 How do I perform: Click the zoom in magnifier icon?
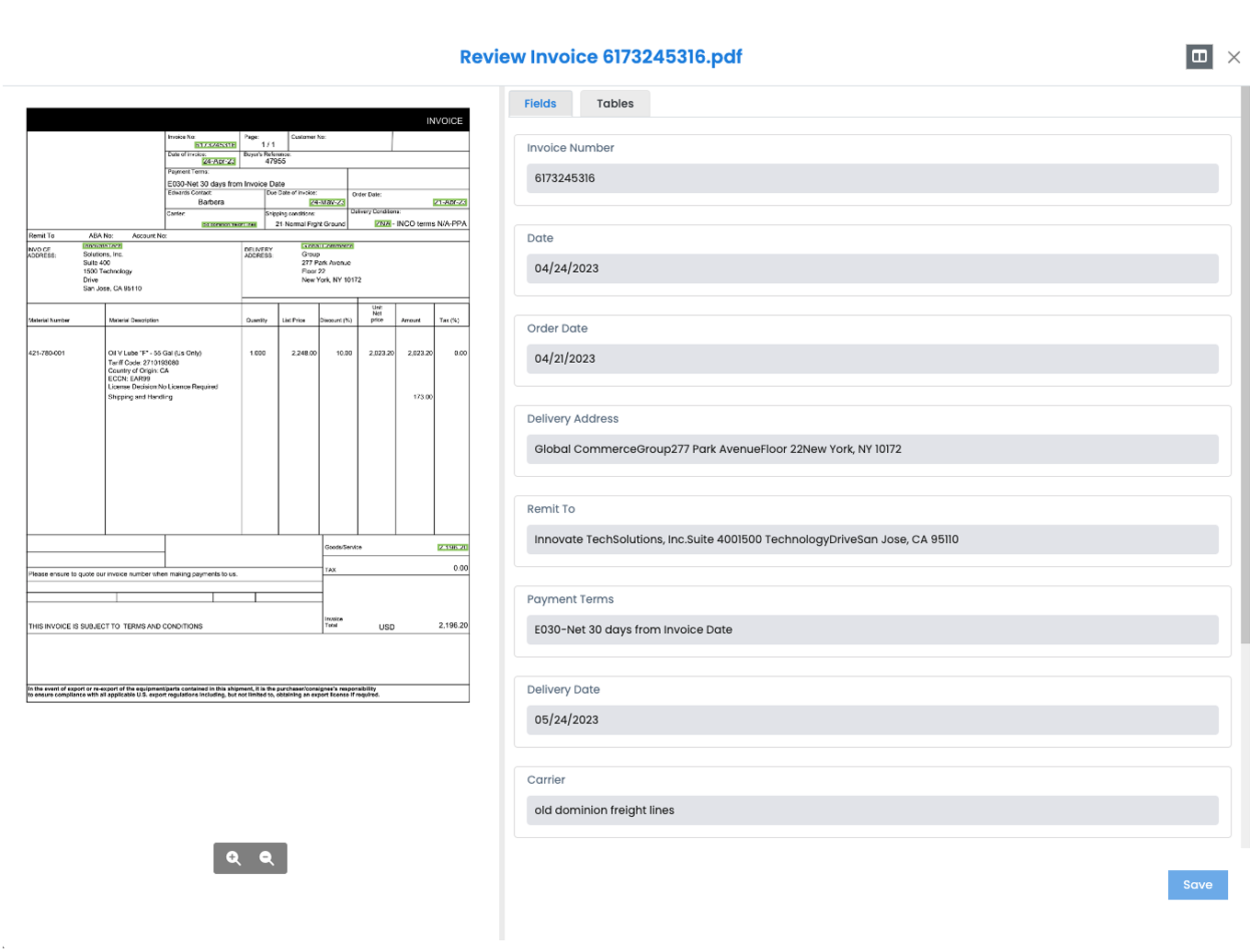click(233, 858)
